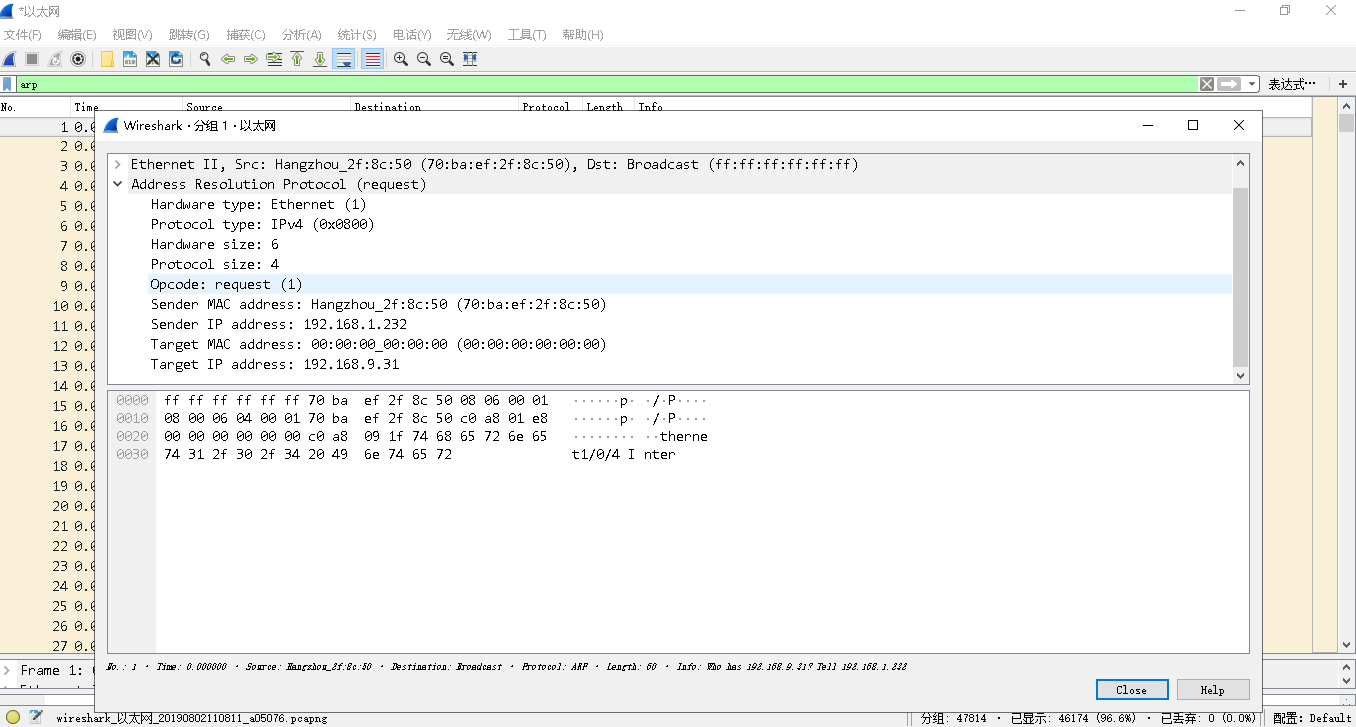Reload the capture file from toolbar
Screen dimensions: 1356x727
coord(176,59)
